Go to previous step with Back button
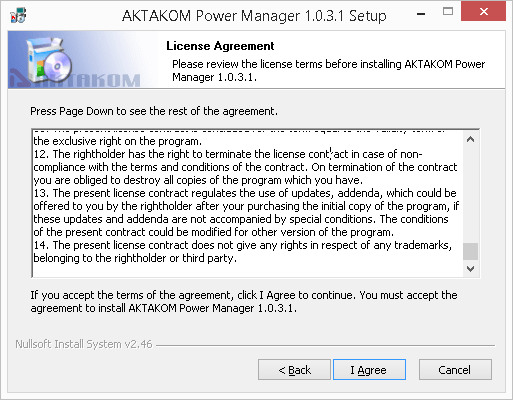The height and width of the screenshot is (400, 513). click(x=294, y=369)
